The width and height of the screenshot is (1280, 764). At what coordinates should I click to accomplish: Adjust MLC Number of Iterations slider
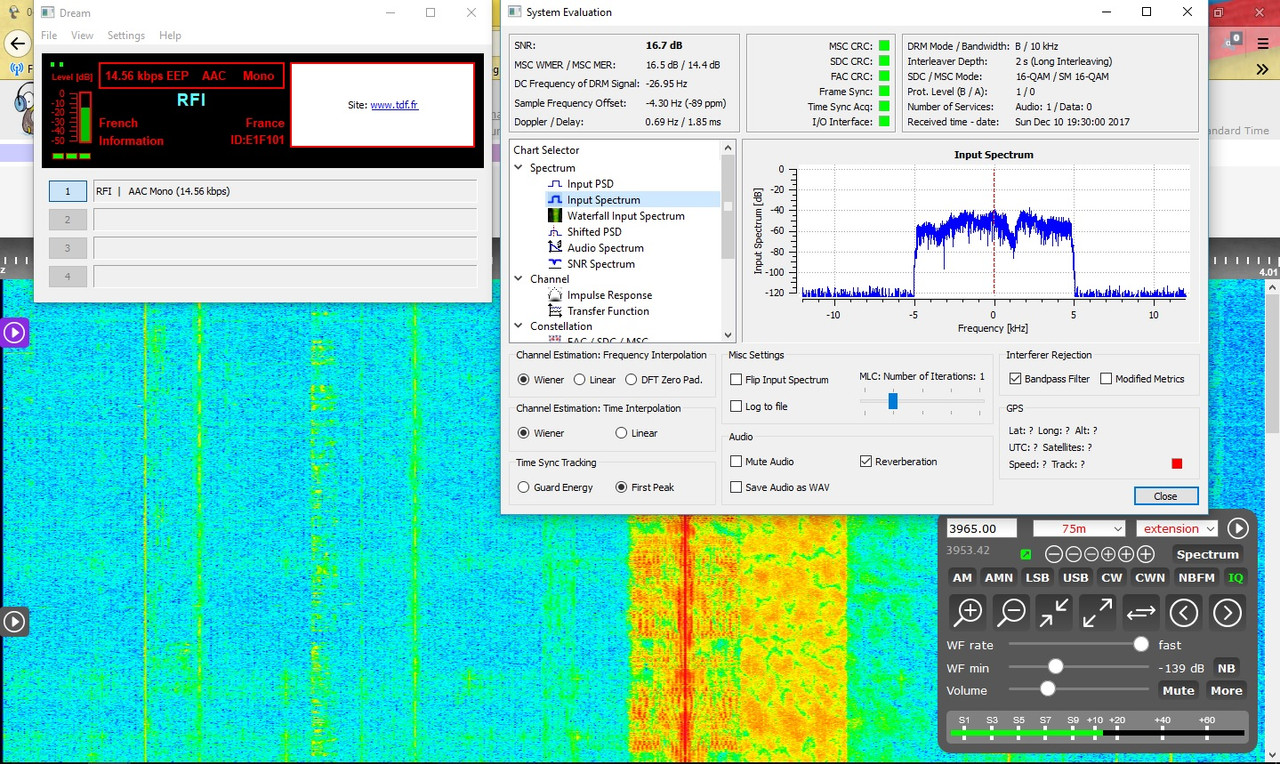(x=893, y=401)
